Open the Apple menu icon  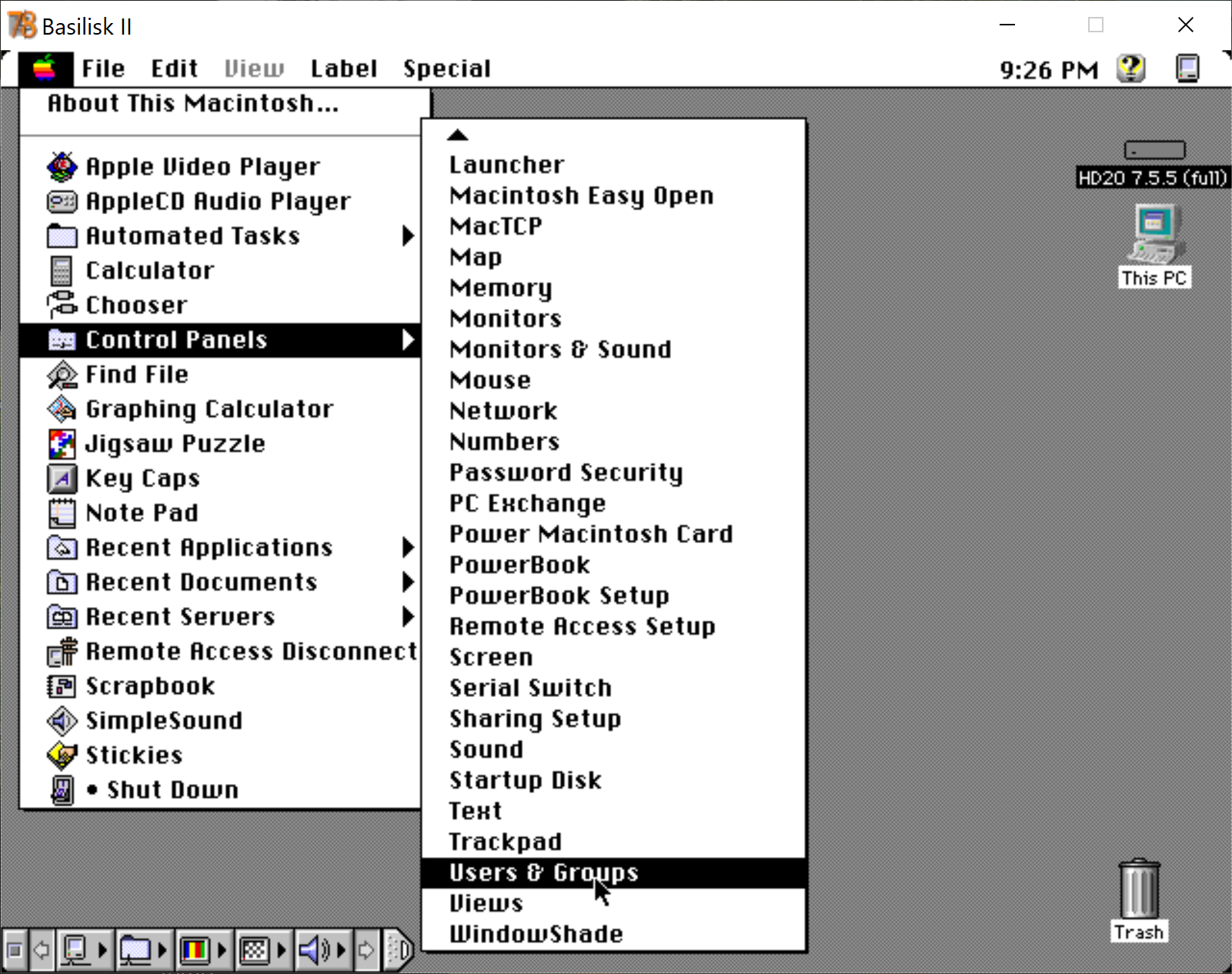[x=45, y=69]
